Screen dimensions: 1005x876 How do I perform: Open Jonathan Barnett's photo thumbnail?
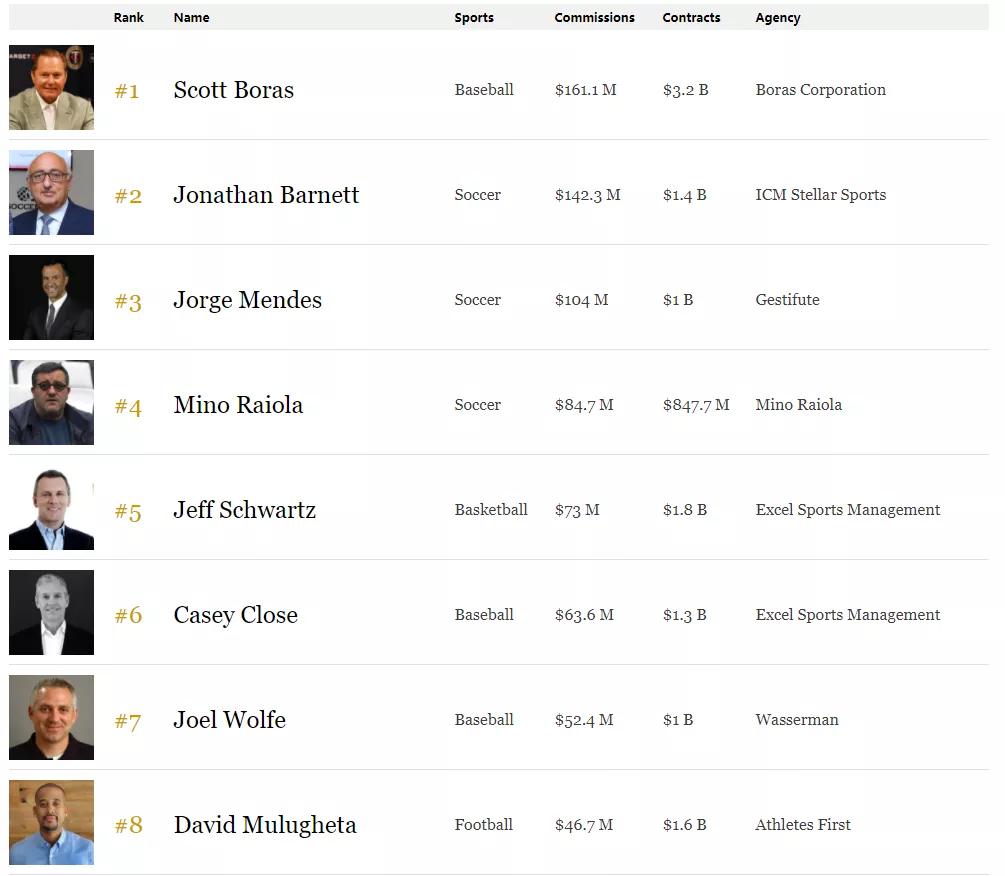coord(51,193)
